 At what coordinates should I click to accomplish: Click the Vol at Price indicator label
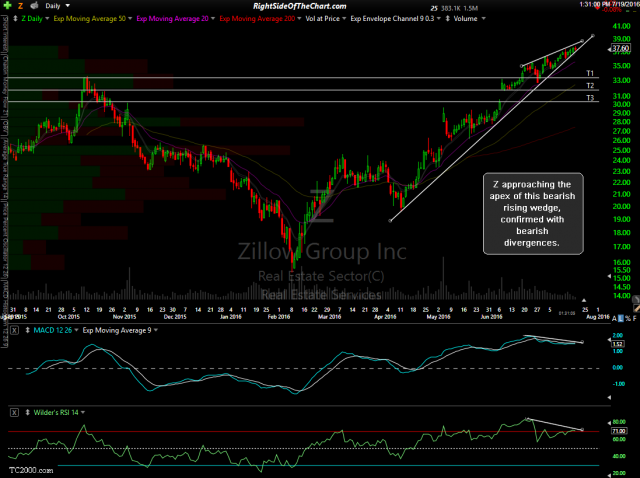pos(322,18)
